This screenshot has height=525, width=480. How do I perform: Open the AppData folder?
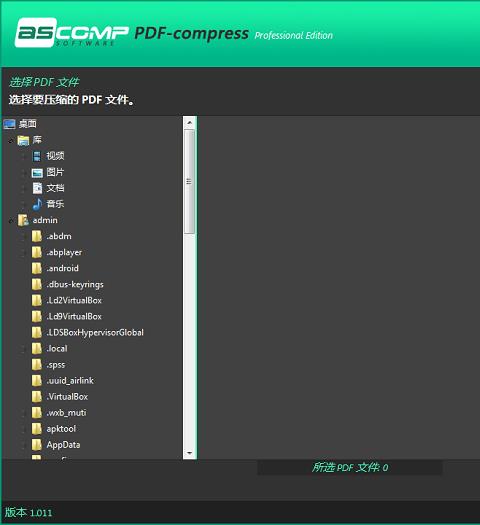(63, 445)
